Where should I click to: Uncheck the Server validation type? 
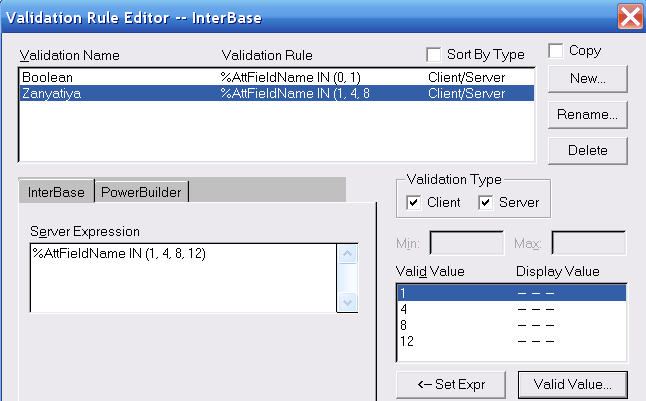[486, 202]
